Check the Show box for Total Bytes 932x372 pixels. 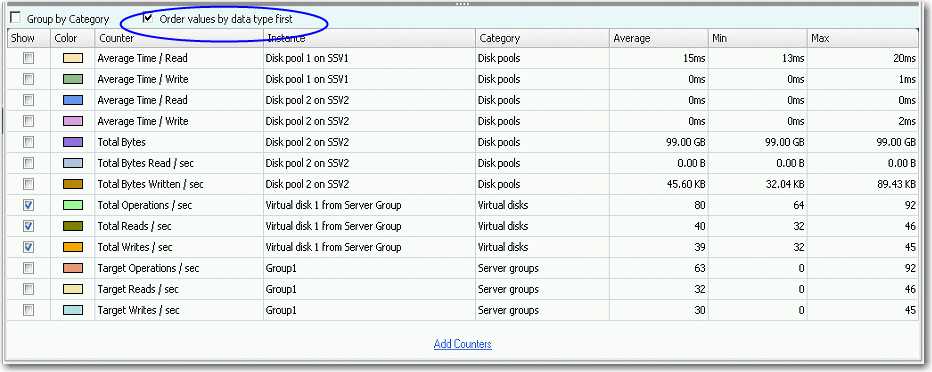[x=28, y=142]
